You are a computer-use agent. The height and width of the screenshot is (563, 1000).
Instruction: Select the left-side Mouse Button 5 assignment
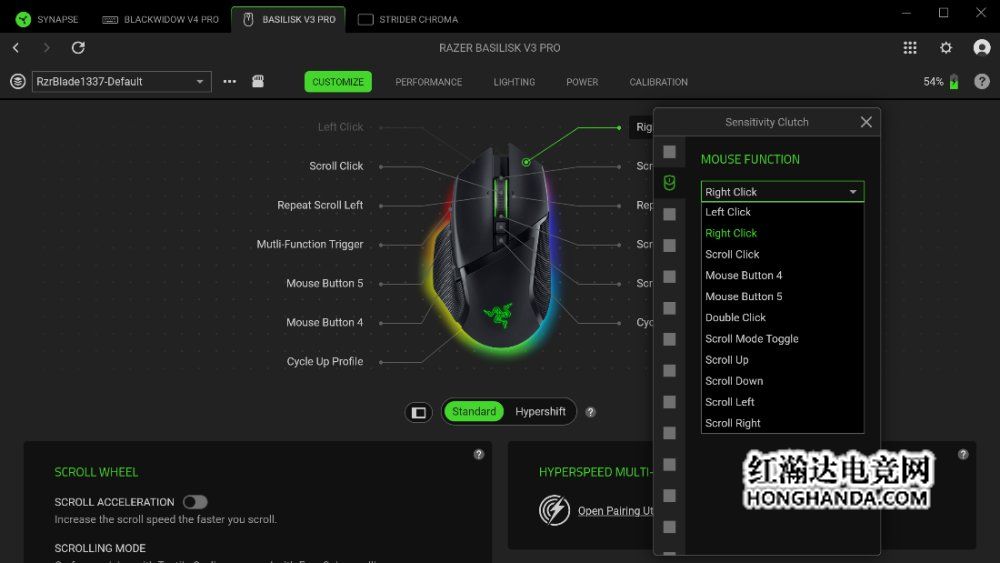325,283
